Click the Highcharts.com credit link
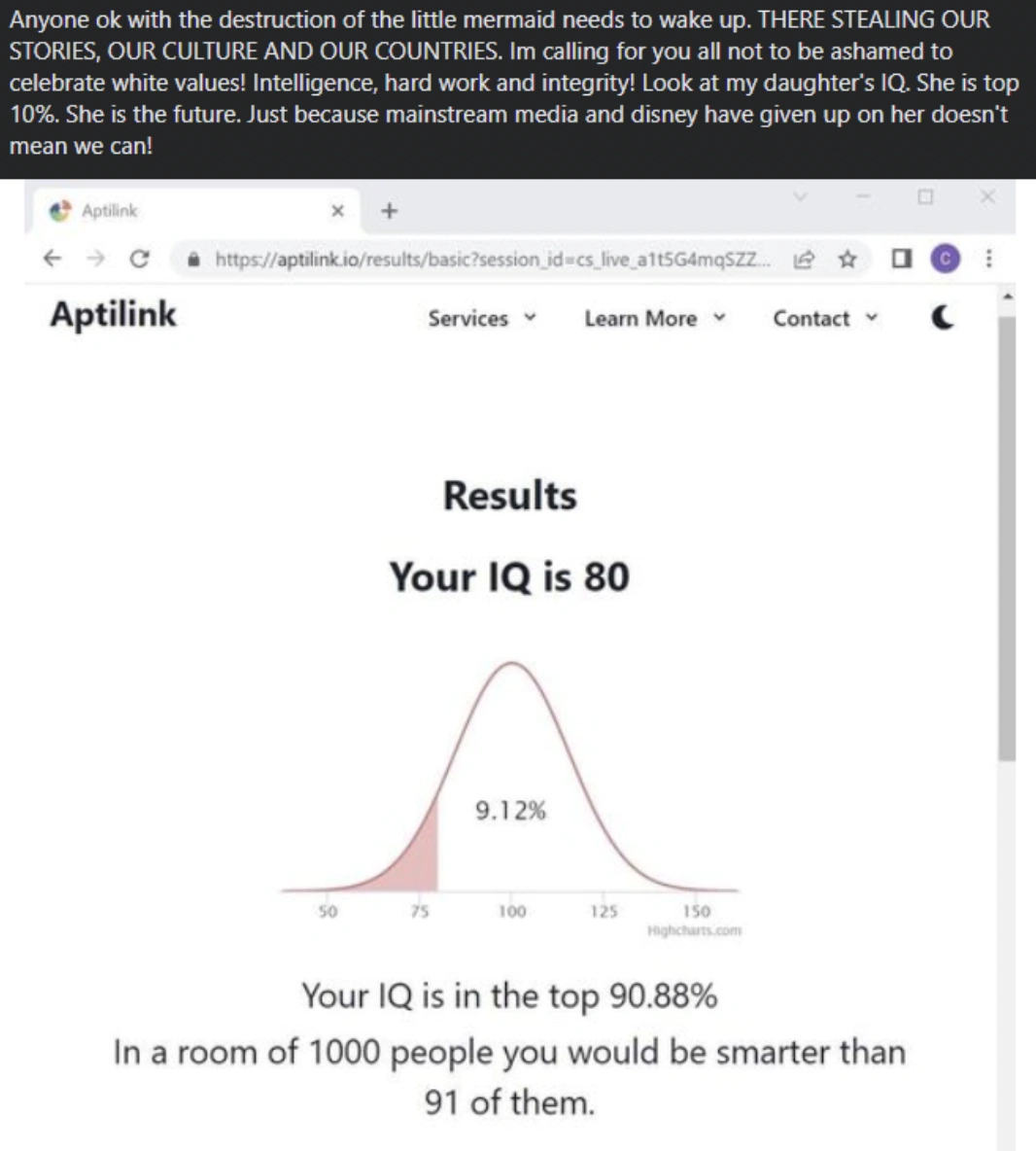Screen dimensions: 1036x1151 point(694,930)
